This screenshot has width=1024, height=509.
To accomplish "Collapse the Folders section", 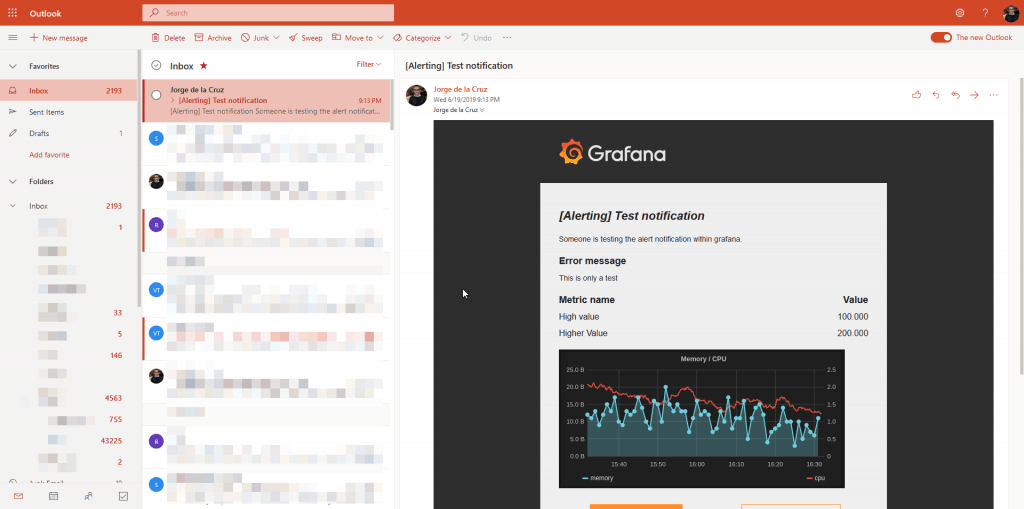I will click(12, 182).
